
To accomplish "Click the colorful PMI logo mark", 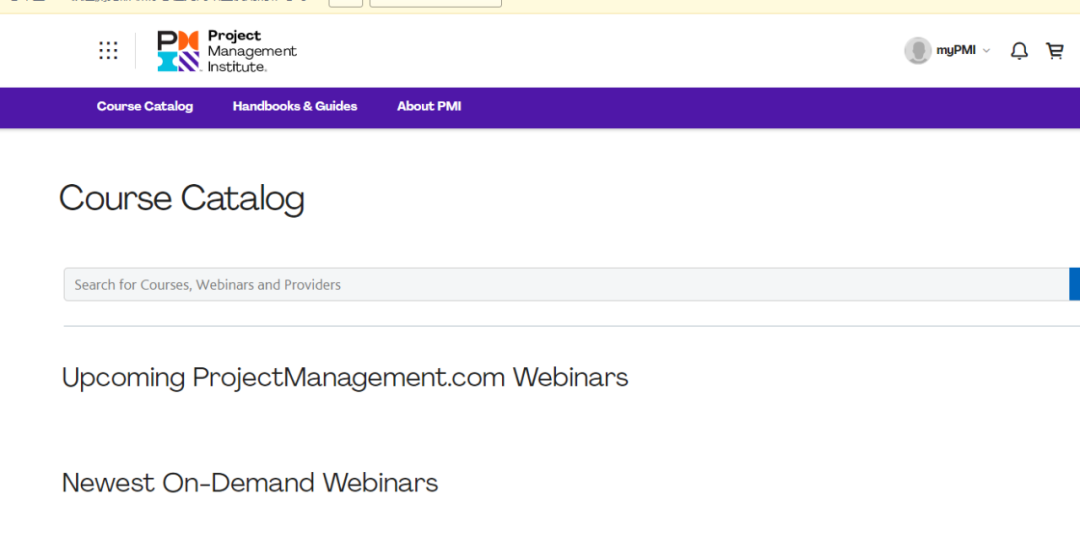I will click(x=178, y=51).
